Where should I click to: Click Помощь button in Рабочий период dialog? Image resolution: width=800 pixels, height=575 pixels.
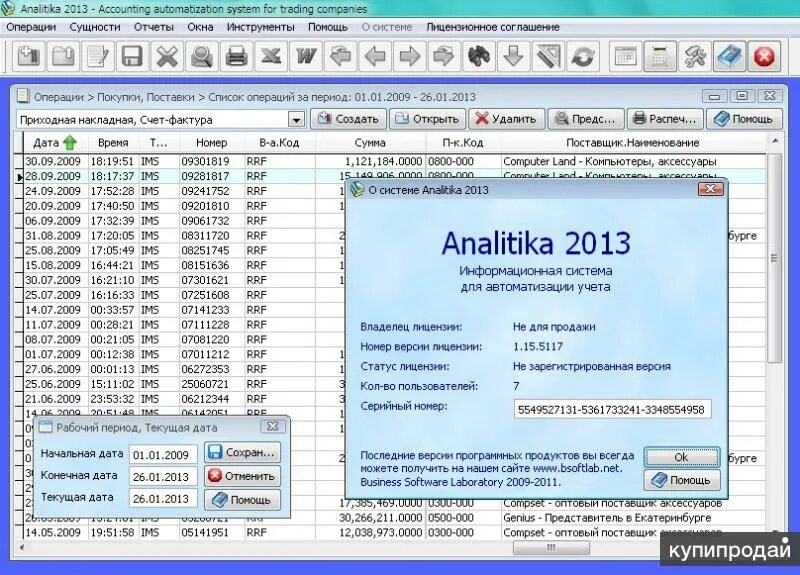pos(242,499)
